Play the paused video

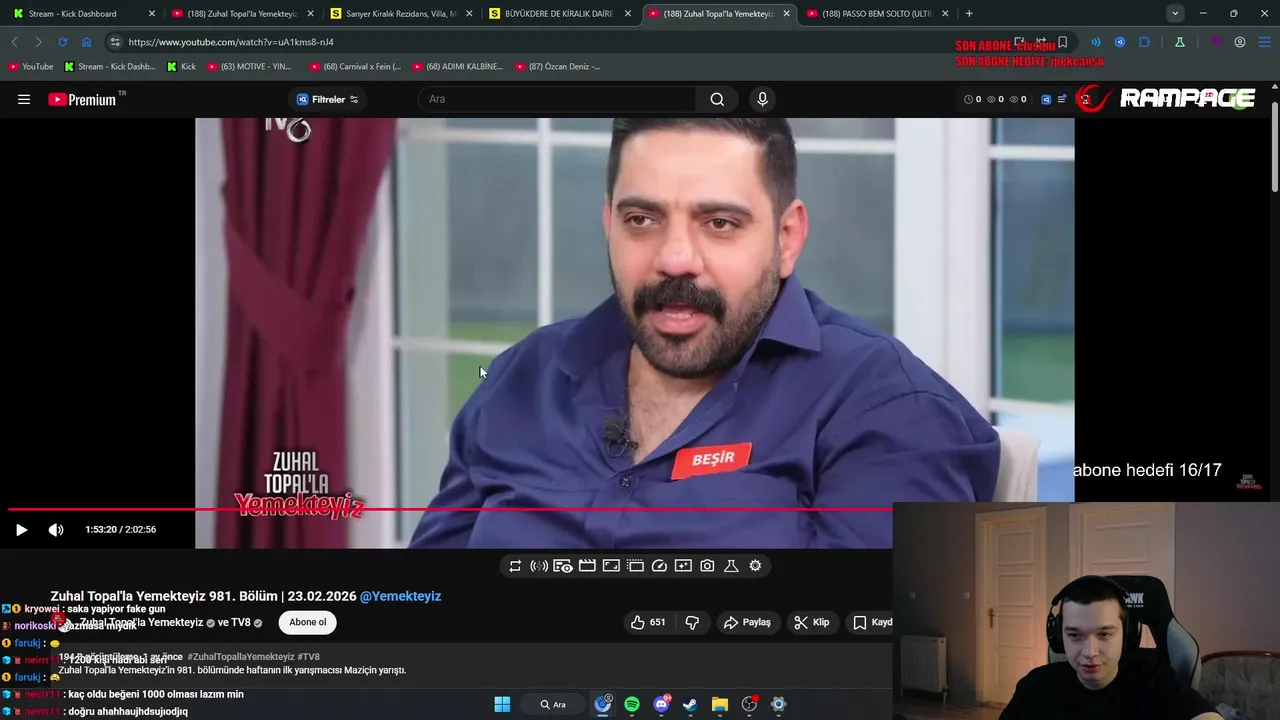tap(21, 530)
